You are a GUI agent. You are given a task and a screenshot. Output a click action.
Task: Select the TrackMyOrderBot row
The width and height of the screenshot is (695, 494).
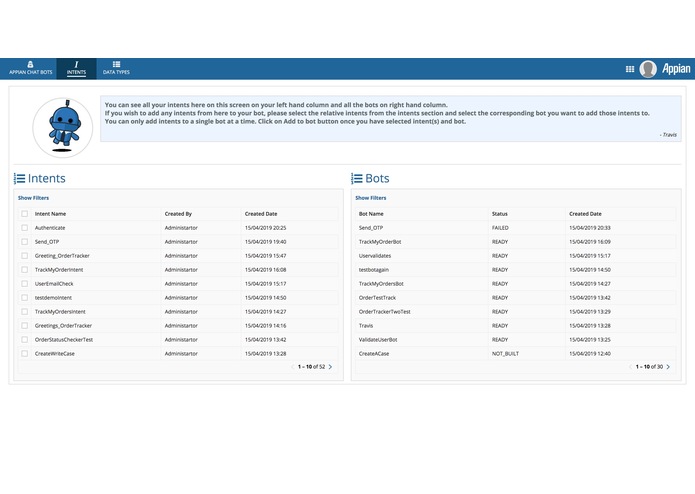[x=515, y=242]
